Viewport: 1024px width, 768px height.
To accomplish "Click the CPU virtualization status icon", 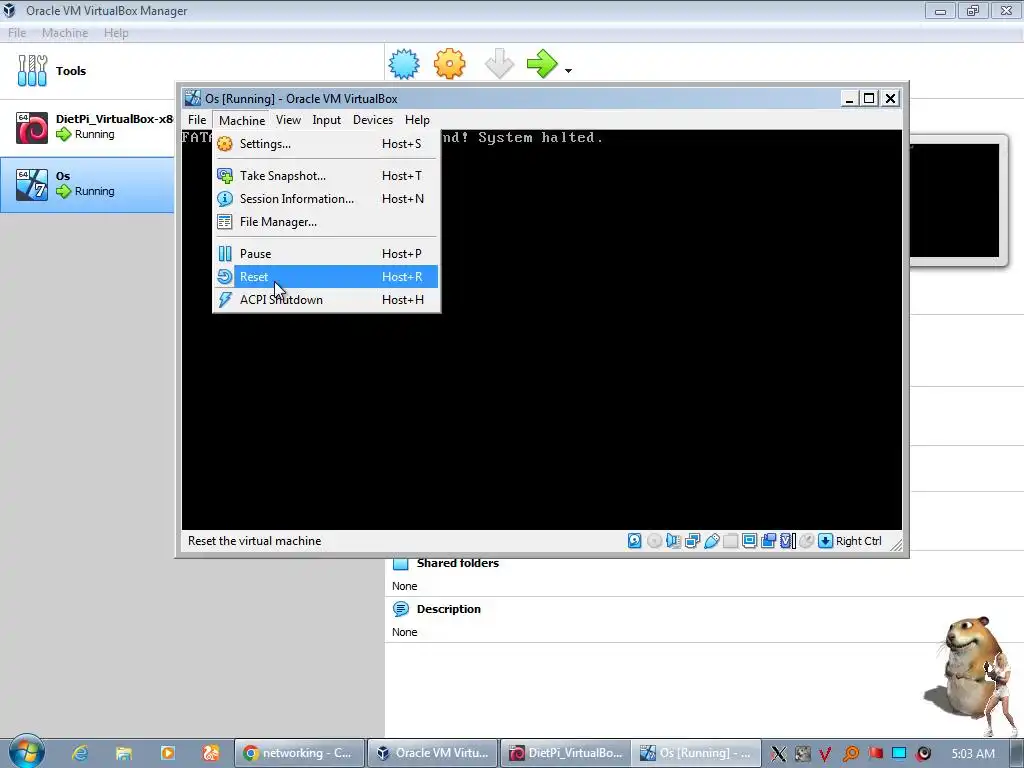I will pyautogui.click(x=788, y=541).
